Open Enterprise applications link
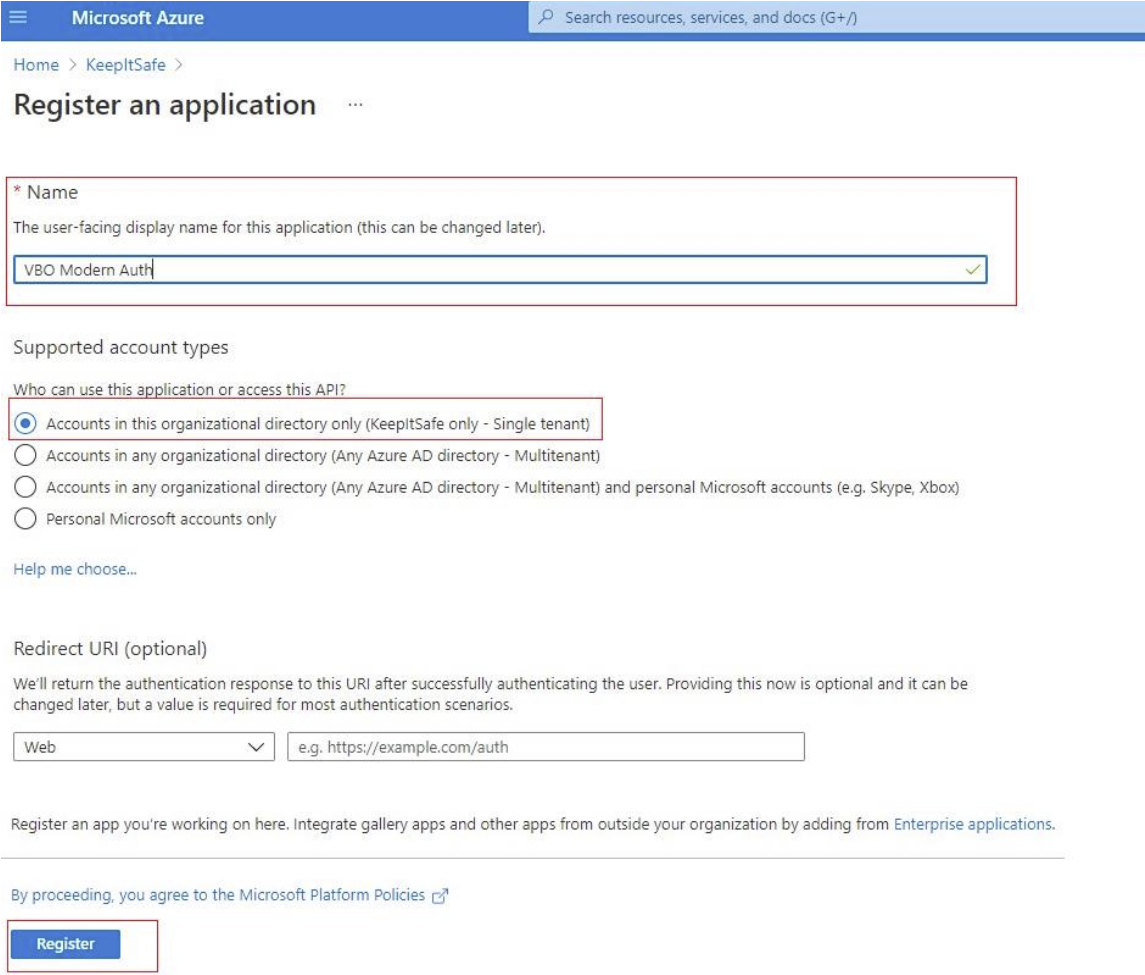This screenshot has height=975, width=1145. tap(974, 824)
